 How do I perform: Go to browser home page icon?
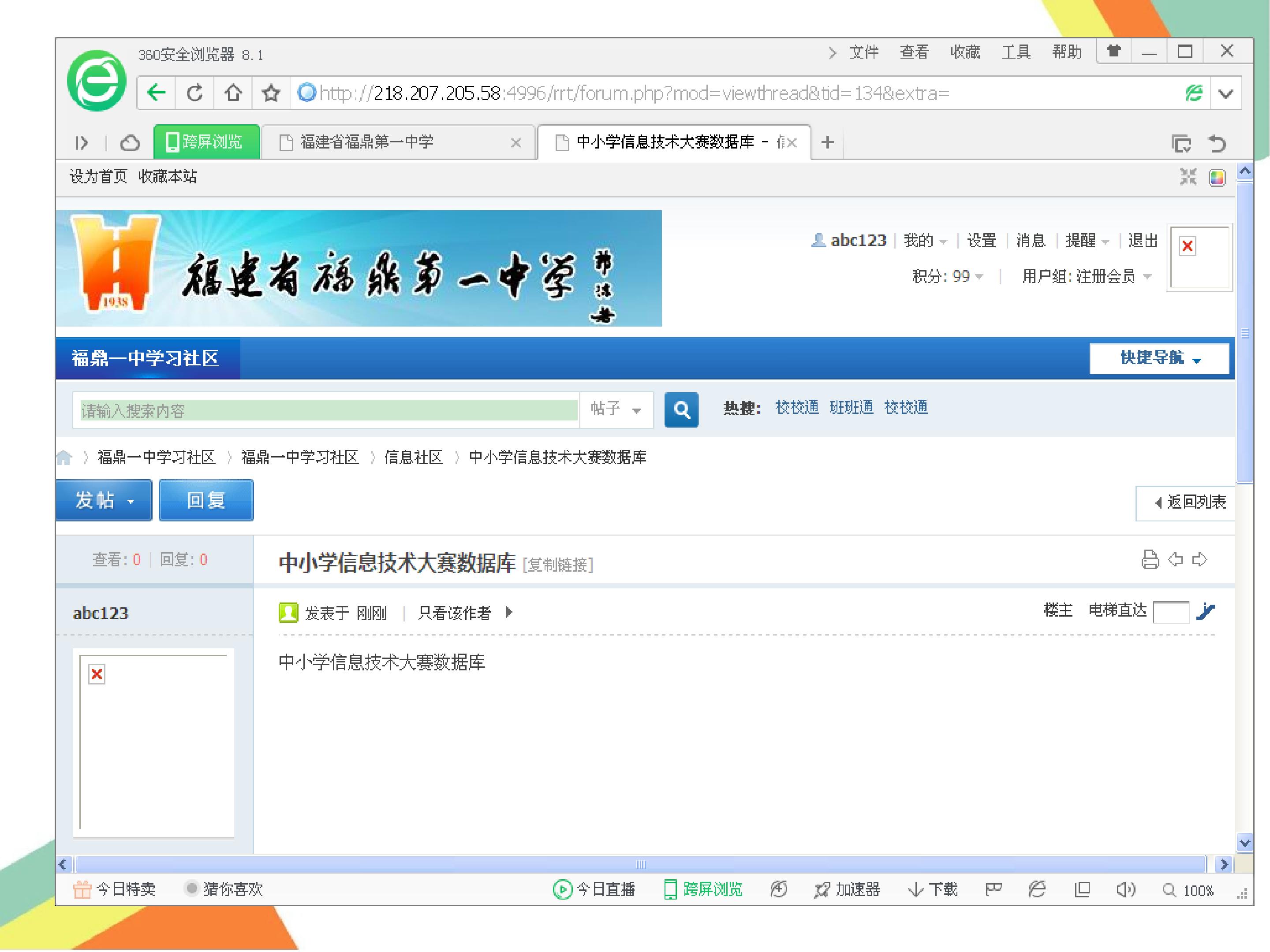(233, 93)
